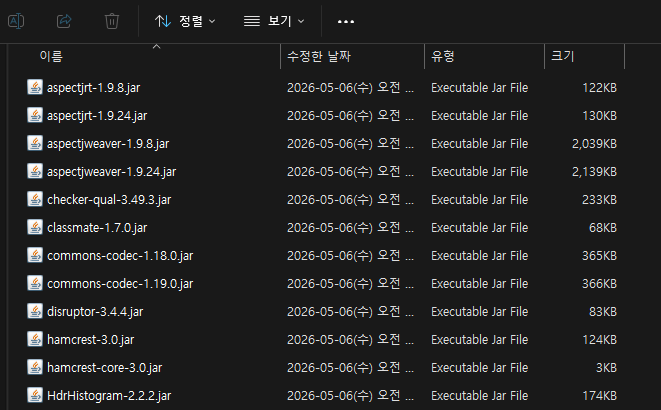Sort by the 이름 column header

coord(51,56)
